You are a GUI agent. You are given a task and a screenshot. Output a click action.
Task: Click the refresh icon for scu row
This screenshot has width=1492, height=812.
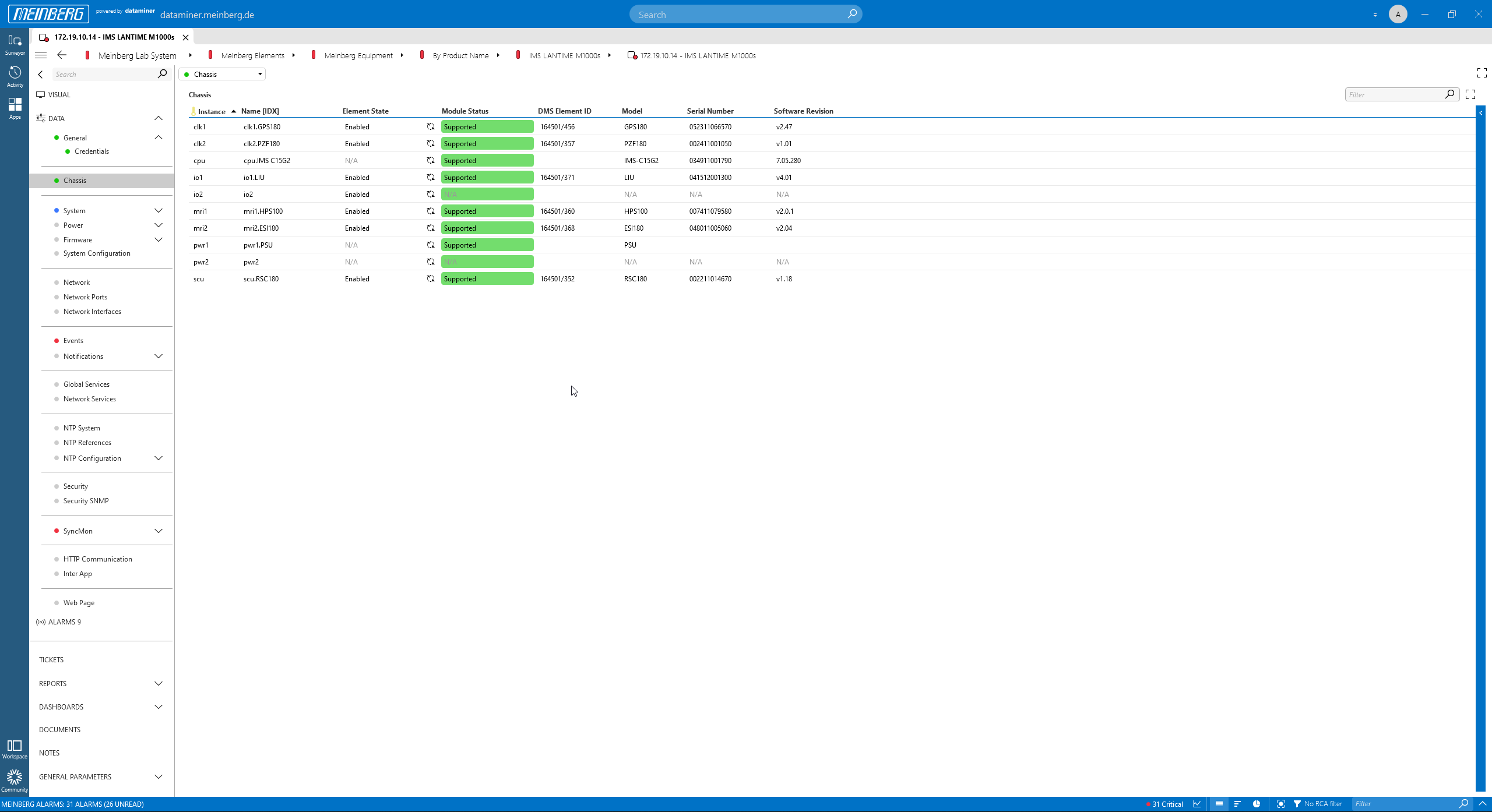point(431,278)
